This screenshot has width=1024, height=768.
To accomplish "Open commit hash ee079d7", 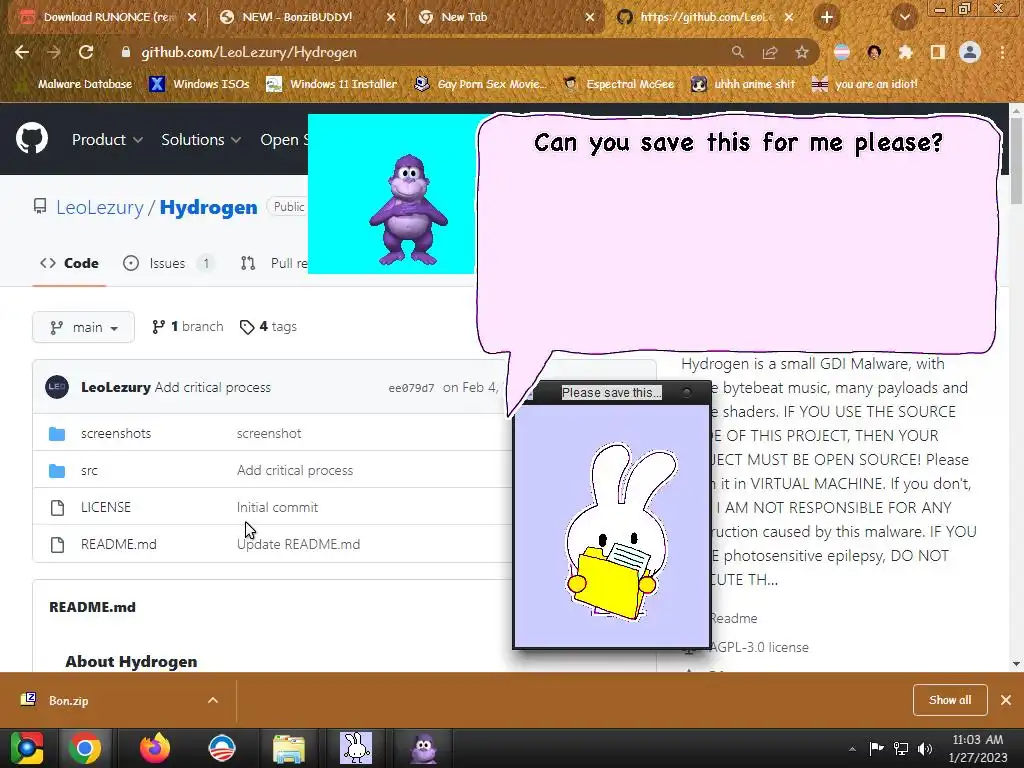I will (411, 388).
